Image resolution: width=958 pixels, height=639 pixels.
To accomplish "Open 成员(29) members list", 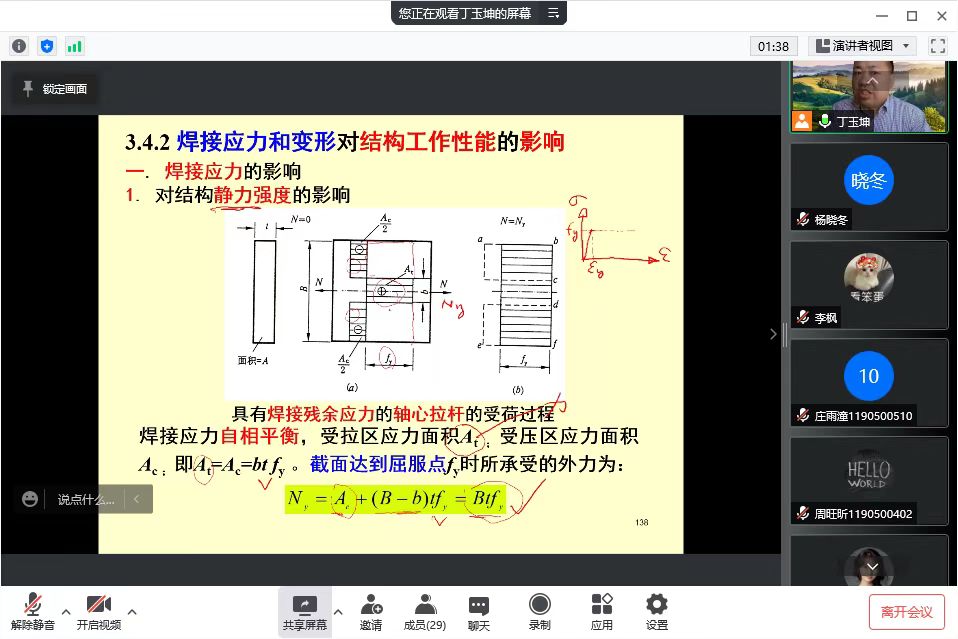I will pyautogui.click(x=425, y=612).
